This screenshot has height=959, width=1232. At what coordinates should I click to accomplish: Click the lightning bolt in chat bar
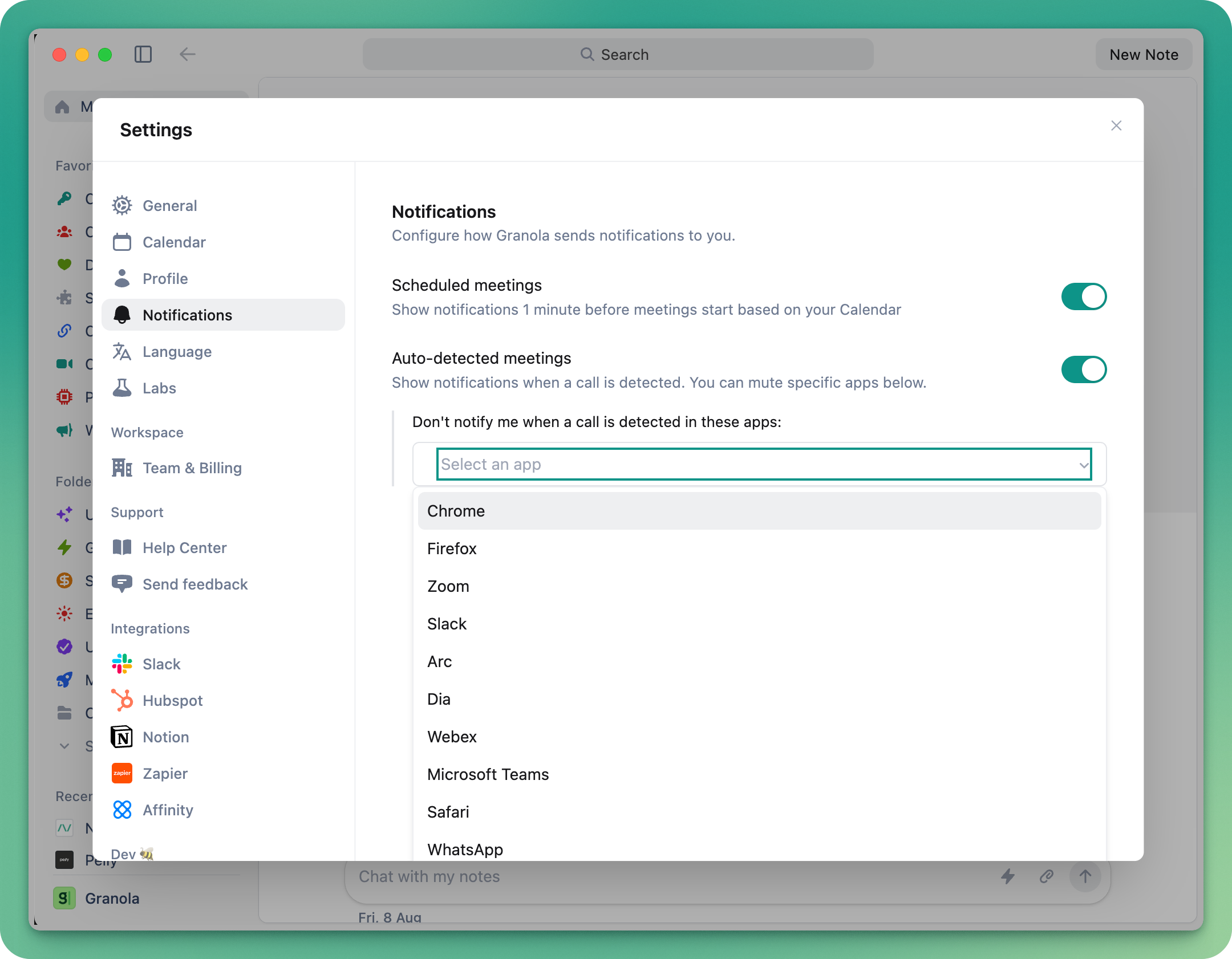(x=1008, y=876)
